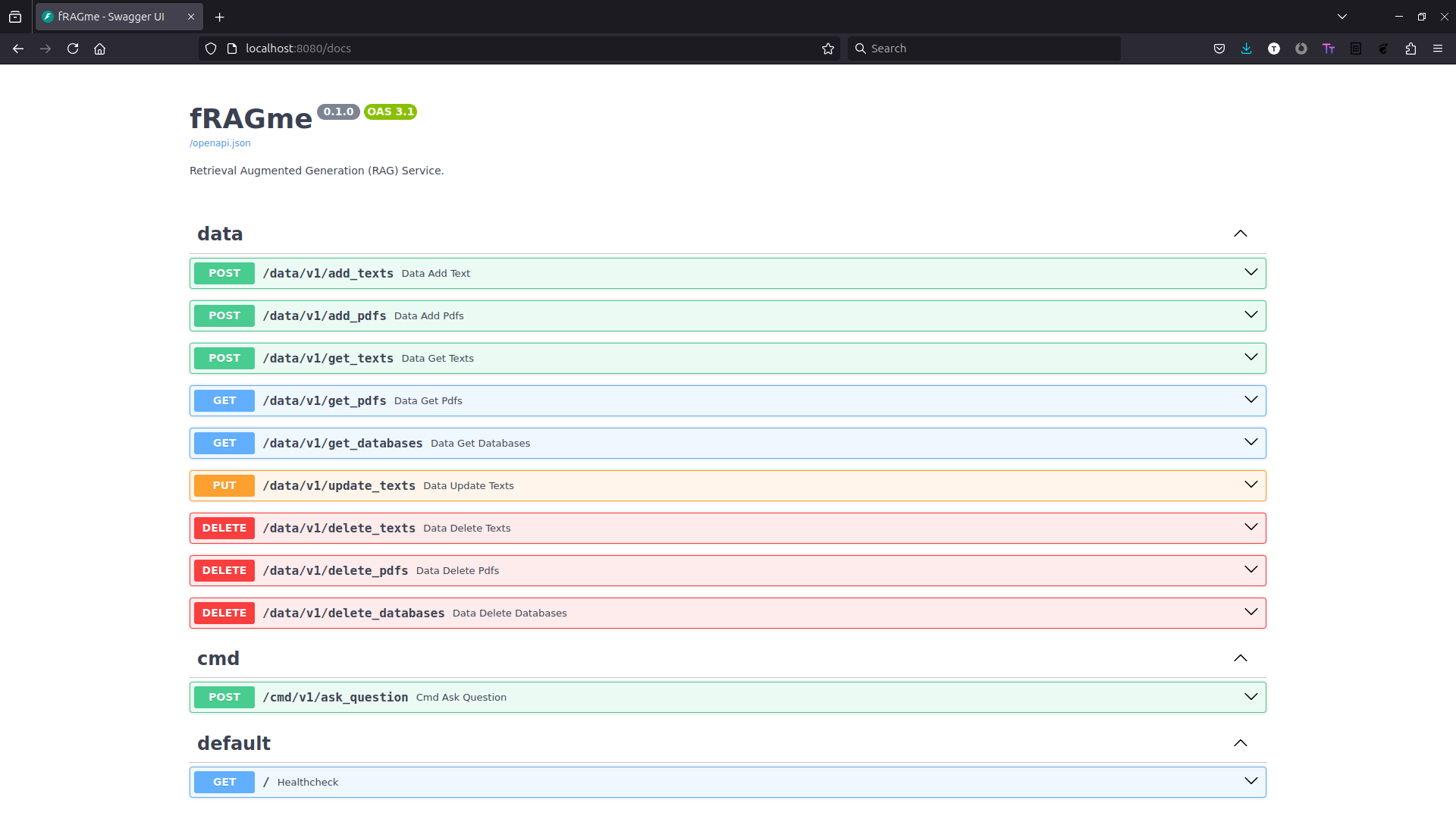Viewport: 1456px width, 819px height.
Task: Click the OAS 3.1 badge button
Action: (x=390, y=111)
